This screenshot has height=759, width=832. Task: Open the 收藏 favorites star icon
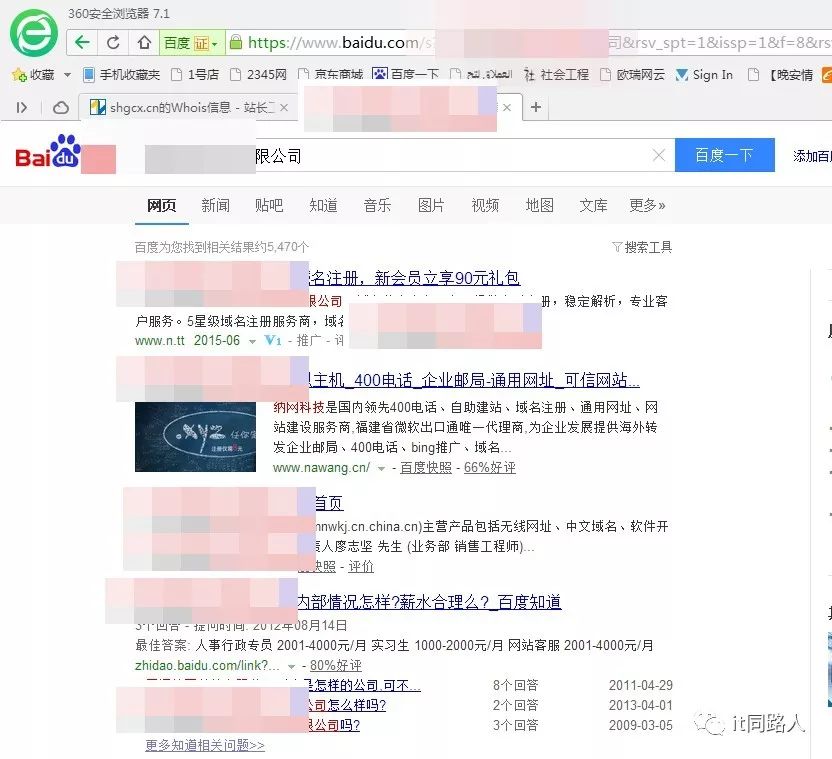[x=17, y=75]
